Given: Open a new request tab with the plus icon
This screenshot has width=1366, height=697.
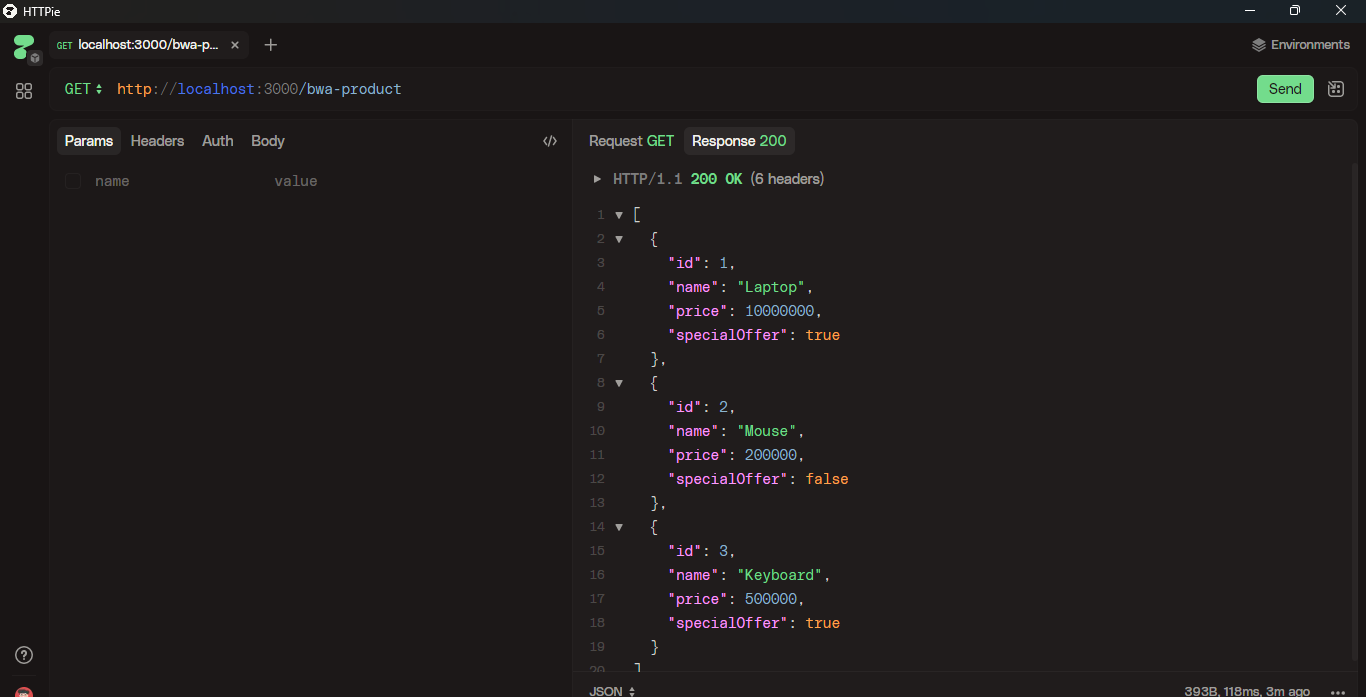Looking at the screenshot, I should pyautogui.click(x=270, y=44).
